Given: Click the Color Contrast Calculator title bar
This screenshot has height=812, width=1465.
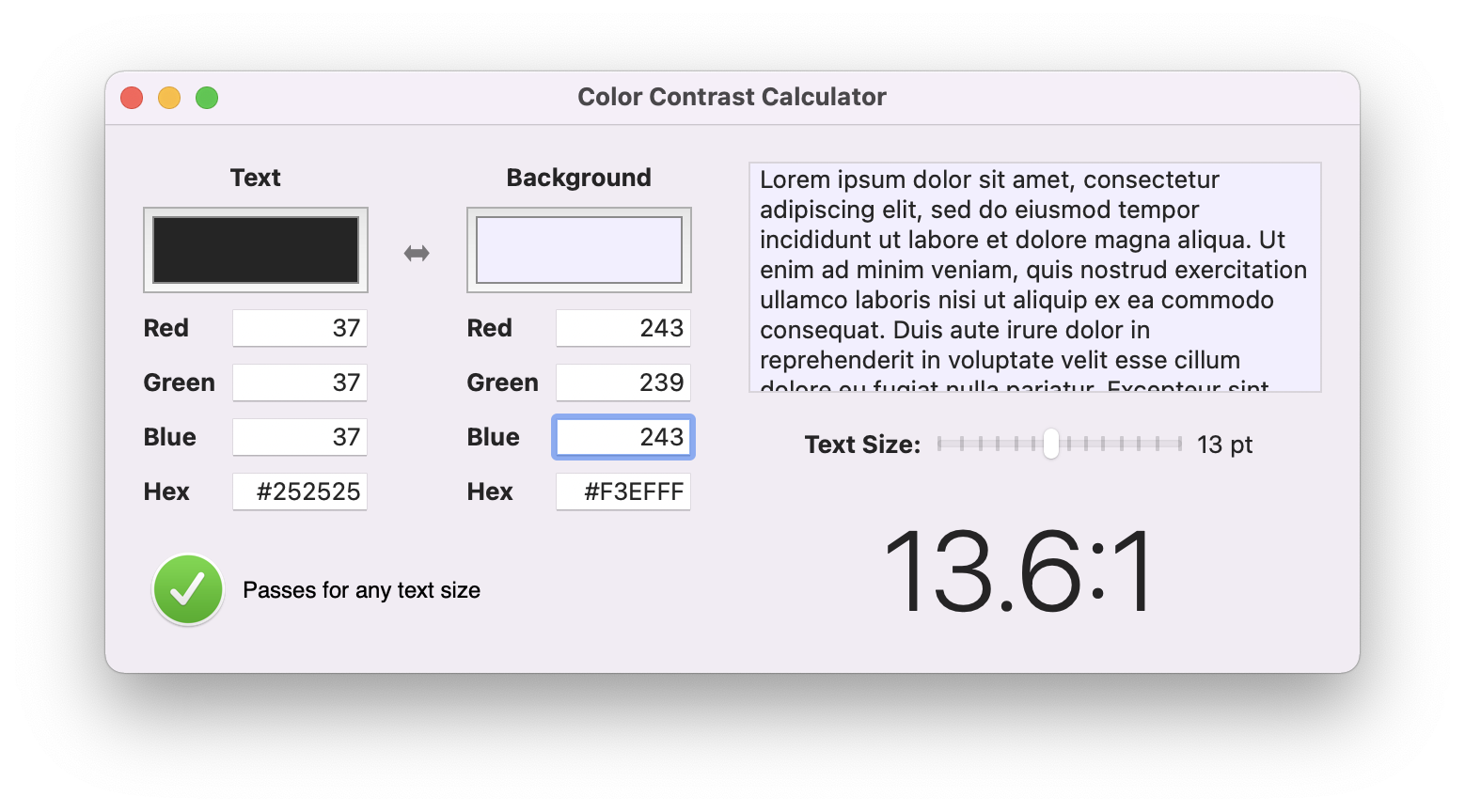Looking at the screenshot, I should (732, 96).
